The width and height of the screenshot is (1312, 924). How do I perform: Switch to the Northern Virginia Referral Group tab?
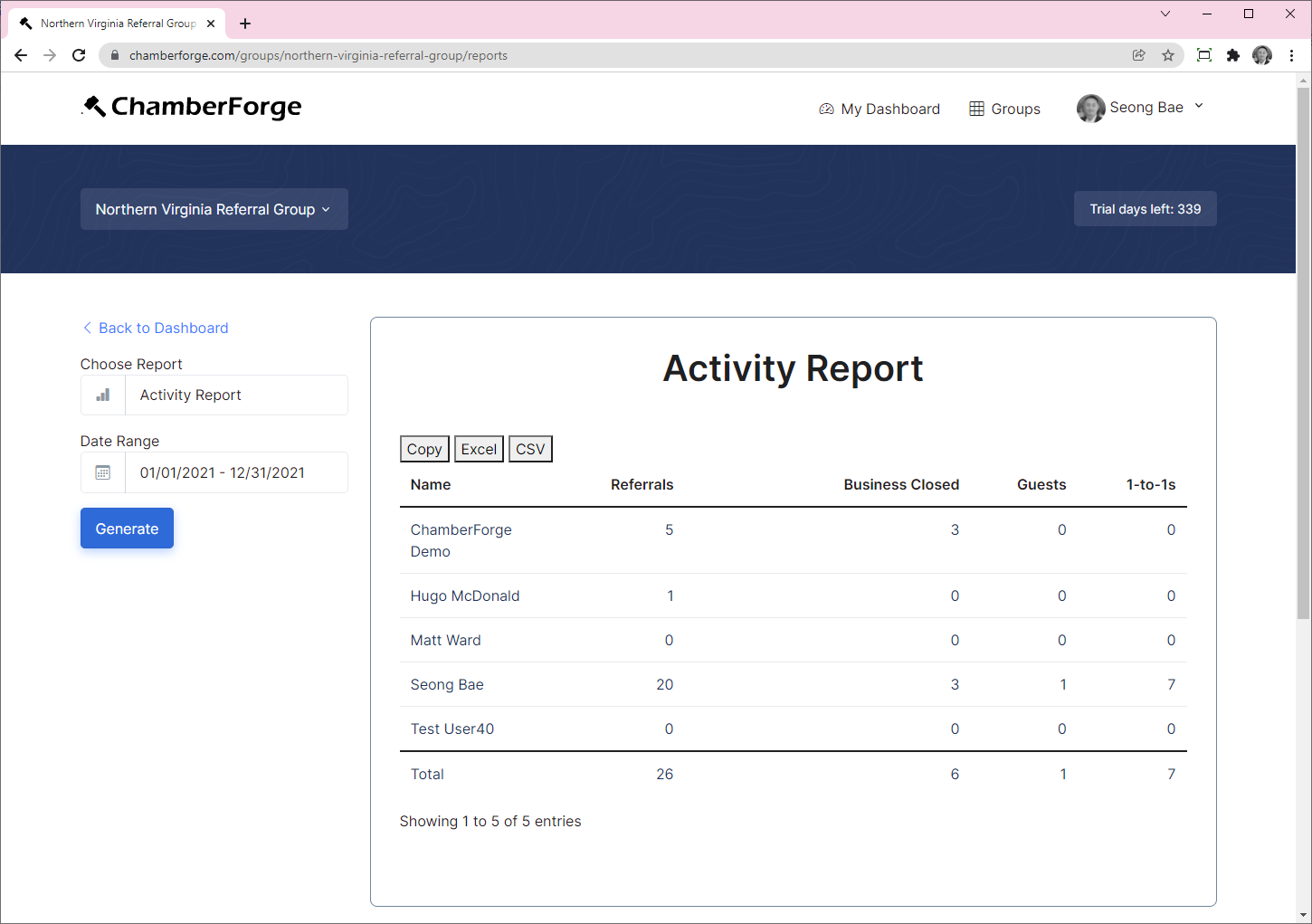point(116,23)
